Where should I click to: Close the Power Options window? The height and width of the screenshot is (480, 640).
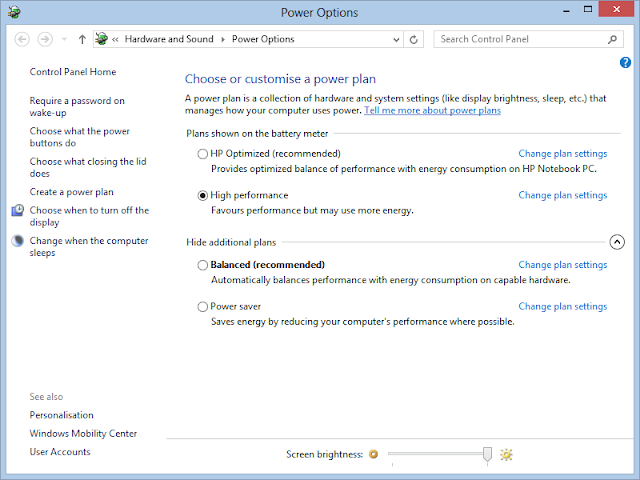click(617, 9)
